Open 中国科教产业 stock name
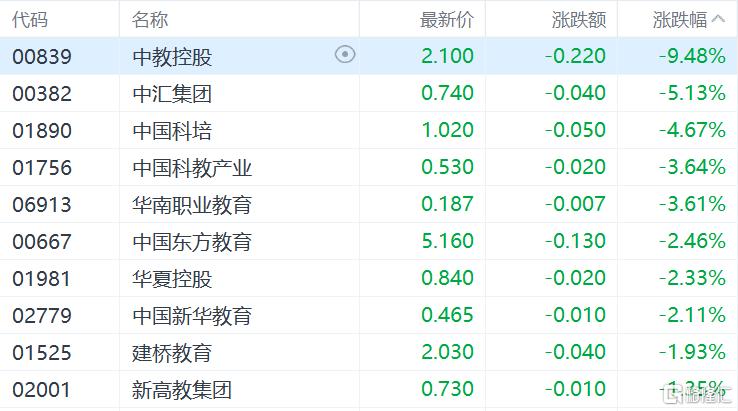Screen dimensions: 738x411 tap(192, 168)
